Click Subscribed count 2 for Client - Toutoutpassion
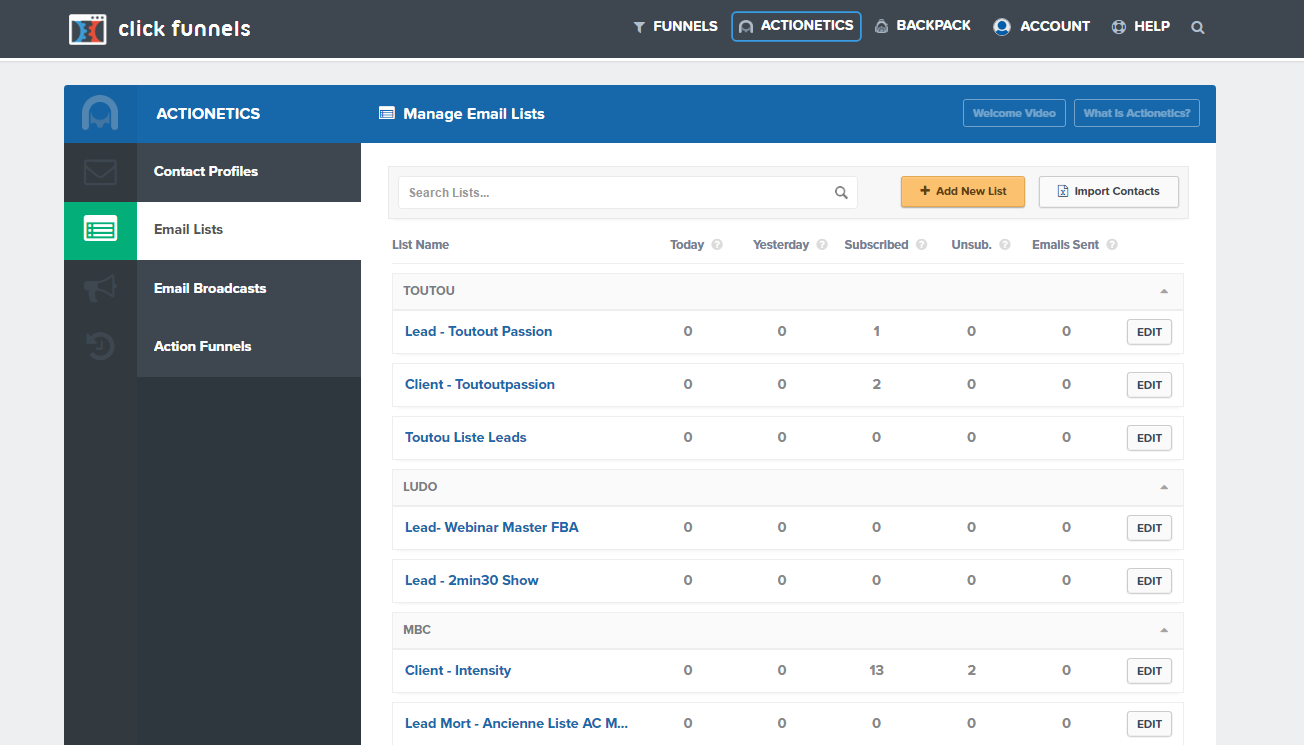This screenshot has width=1304, height=745. [x=876, y=385]
